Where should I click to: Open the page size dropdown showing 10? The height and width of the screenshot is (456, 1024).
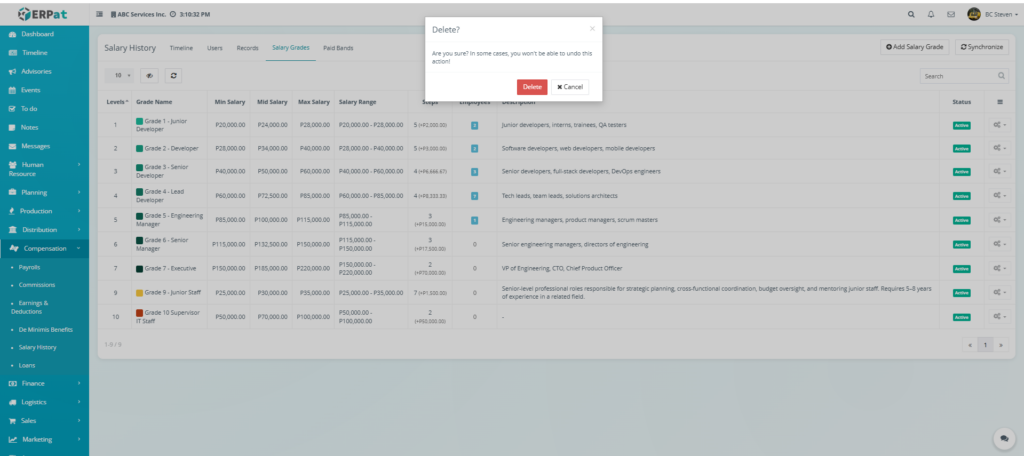click(x=120, y=76)
